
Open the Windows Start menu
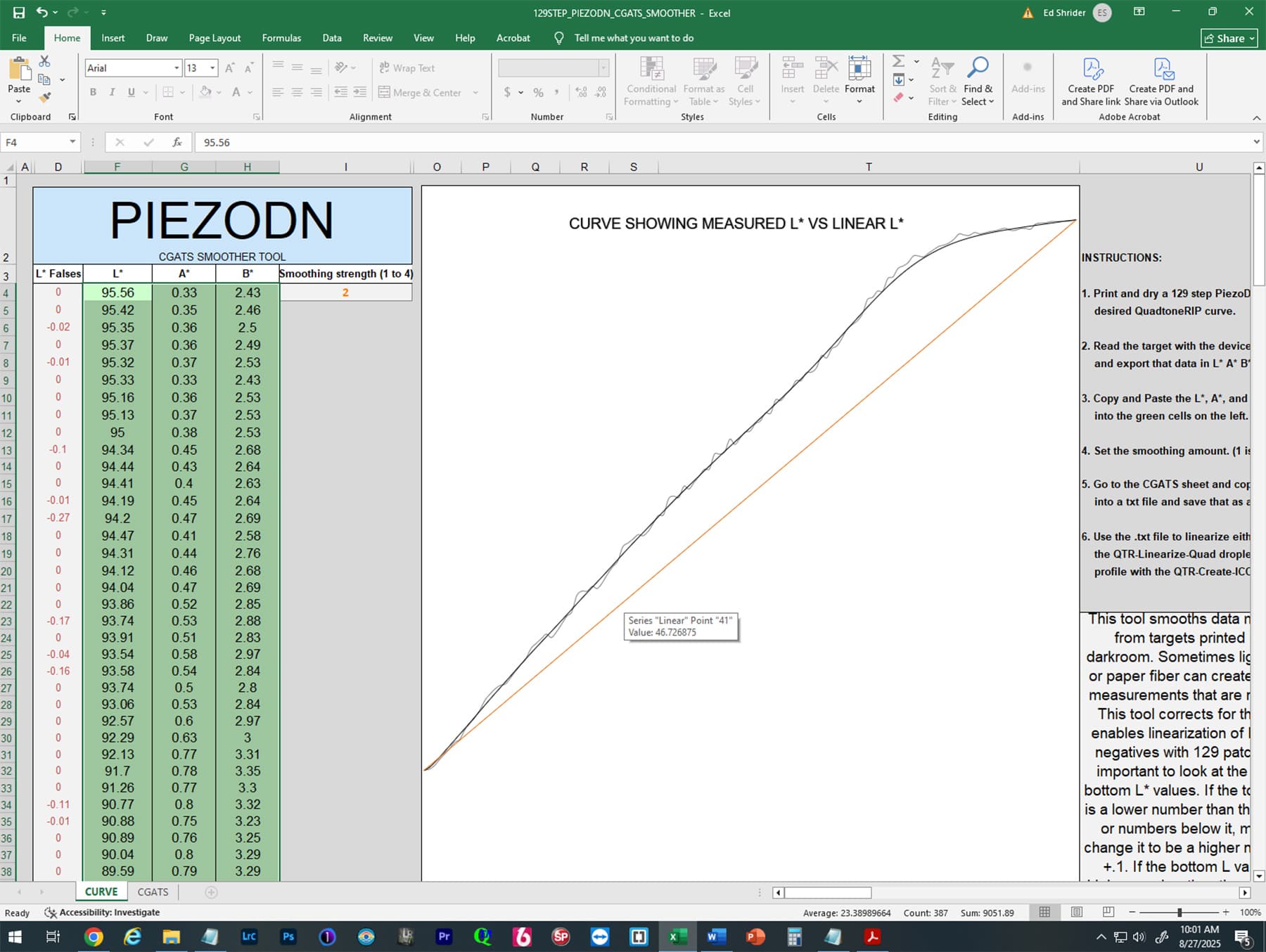pos(15,937)
